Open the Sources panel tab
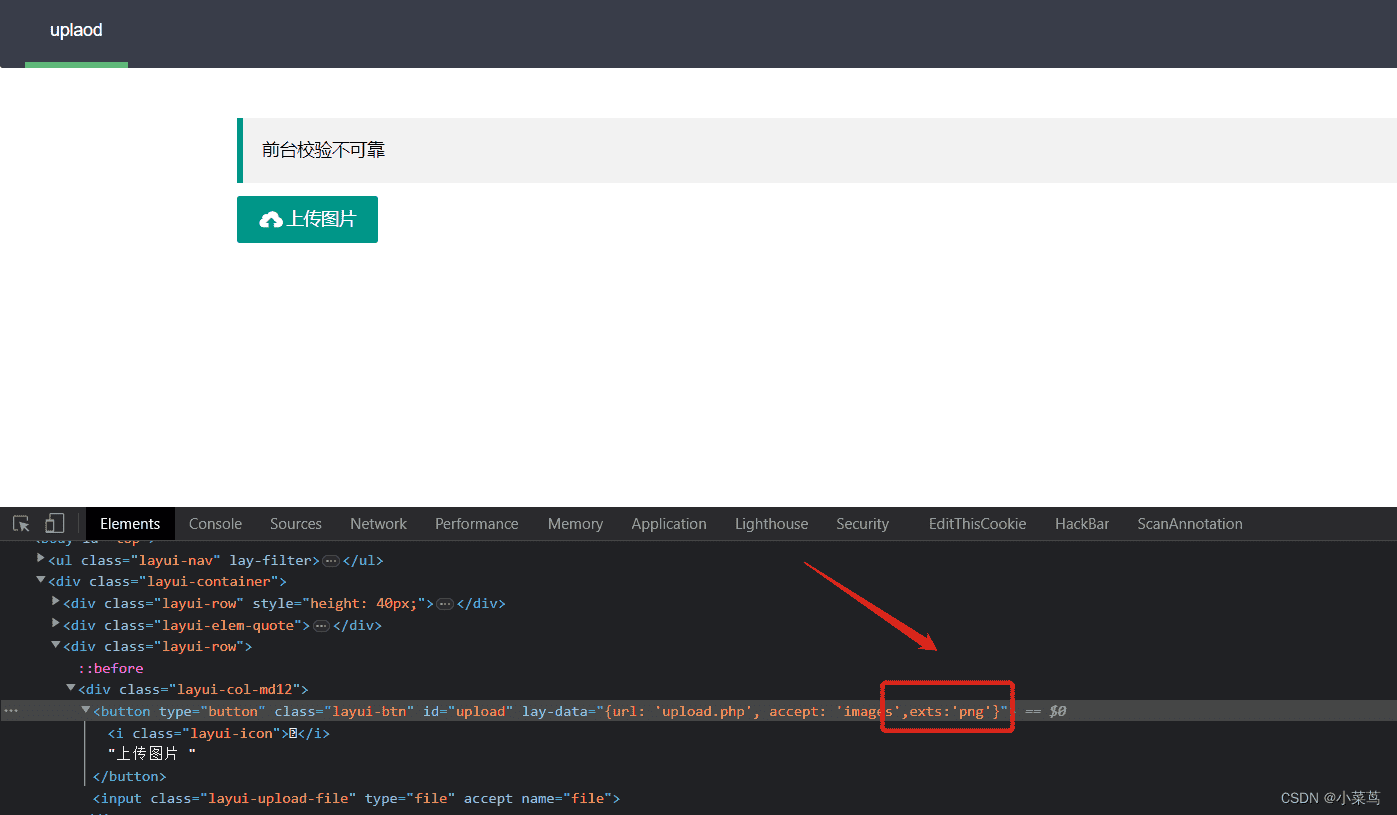The image size is (1397, 815). (295, 524)
